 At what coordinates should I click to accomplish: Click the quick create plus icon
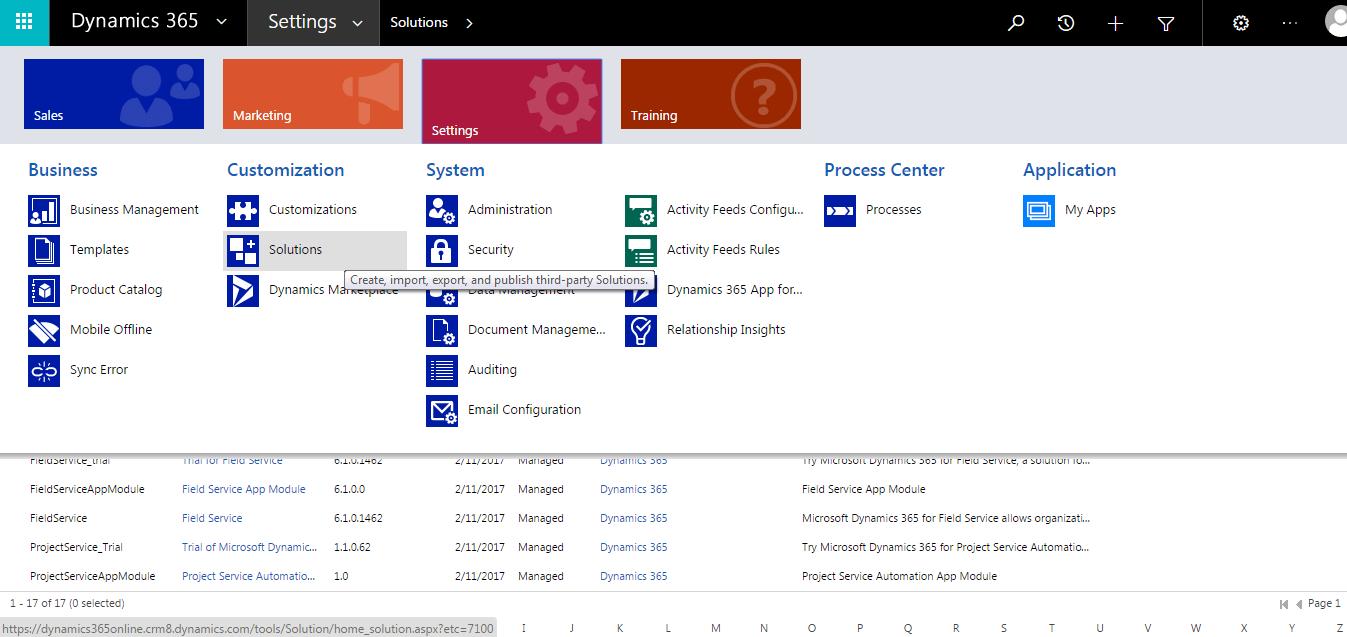click(x=1115, y=22)
